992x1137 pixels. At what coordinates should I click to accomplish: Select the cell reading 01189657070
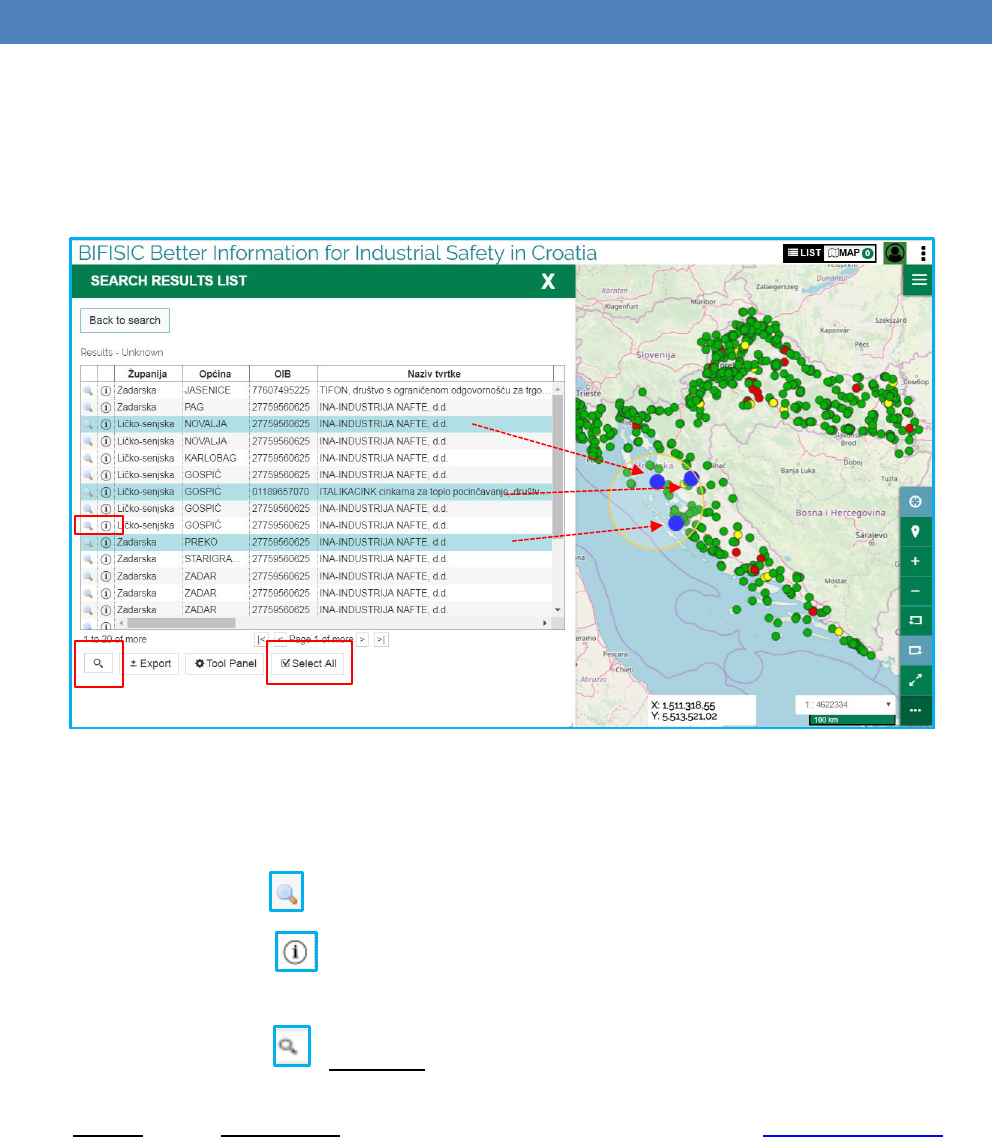coord(283,492)
